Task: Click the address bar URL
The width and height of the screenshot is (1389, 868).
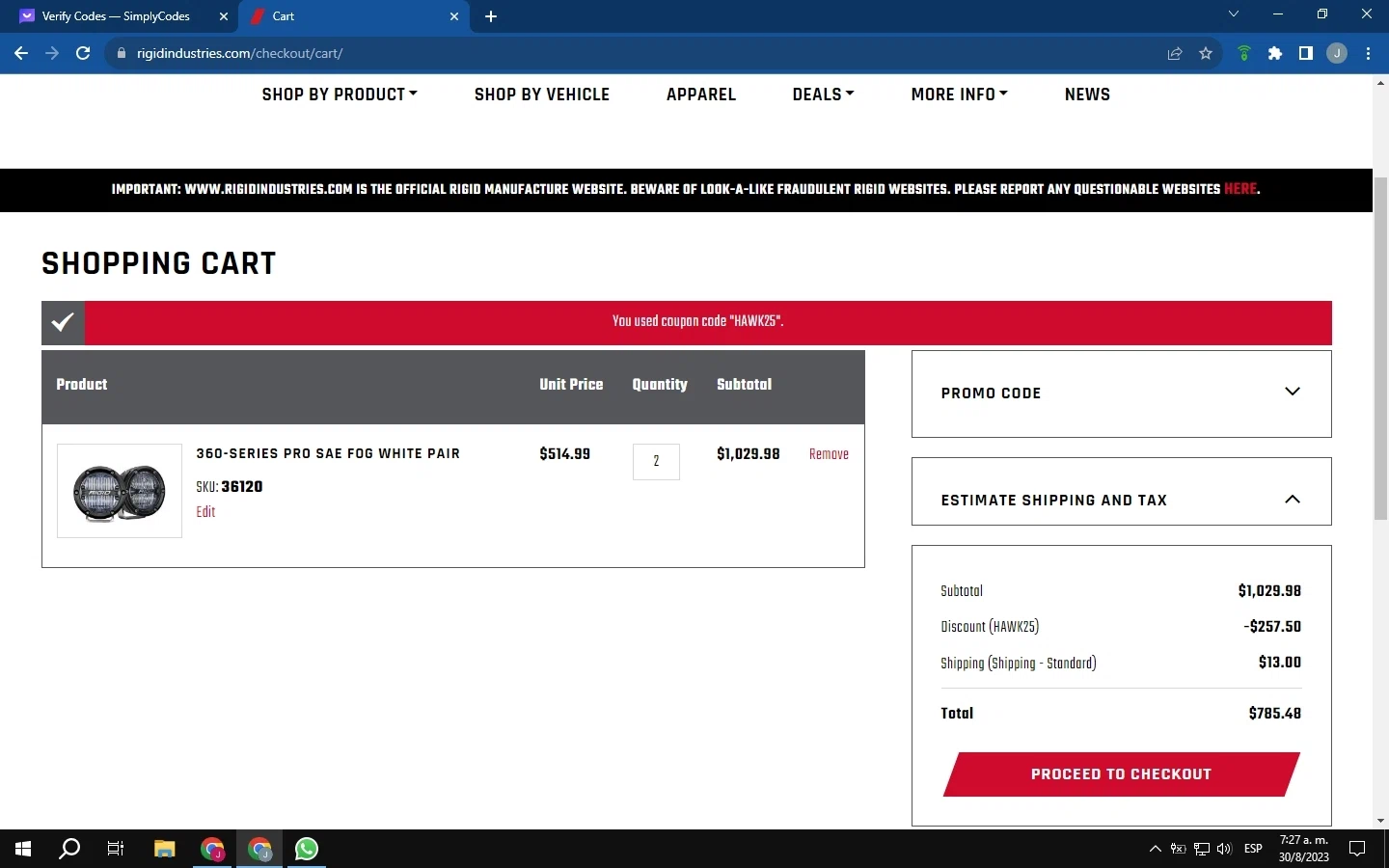Action: click(239, 53)
